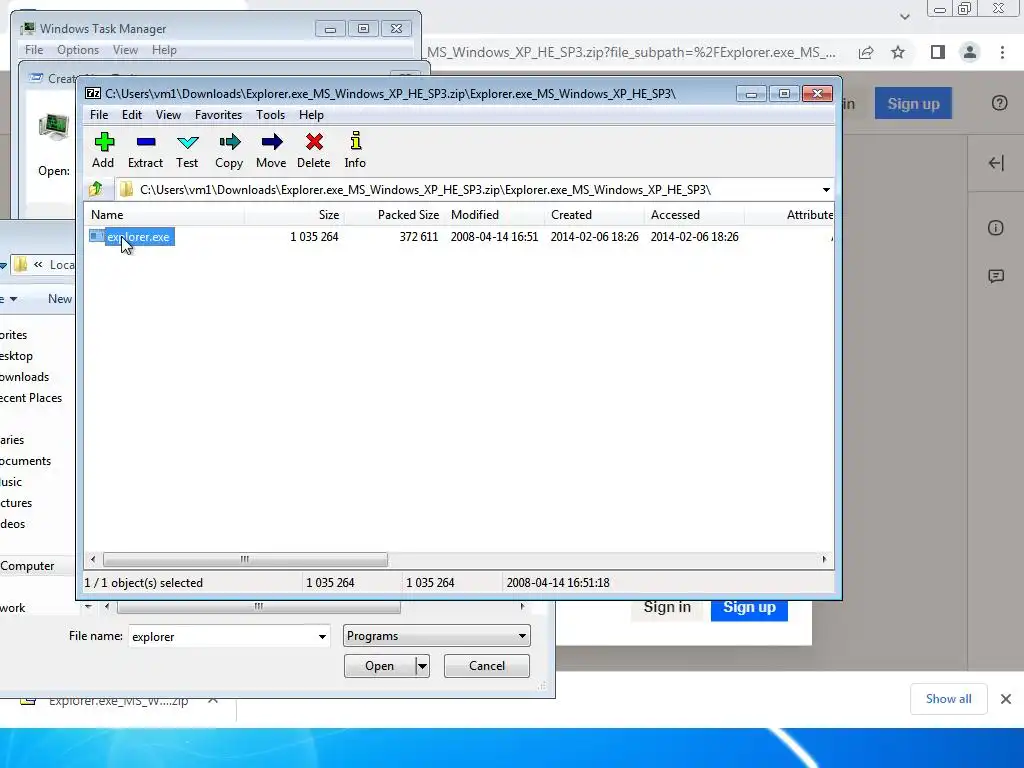1024x768 pixels.
Task: Open the Tools menu in 7-Zip
Action: (x=270, y=115)
